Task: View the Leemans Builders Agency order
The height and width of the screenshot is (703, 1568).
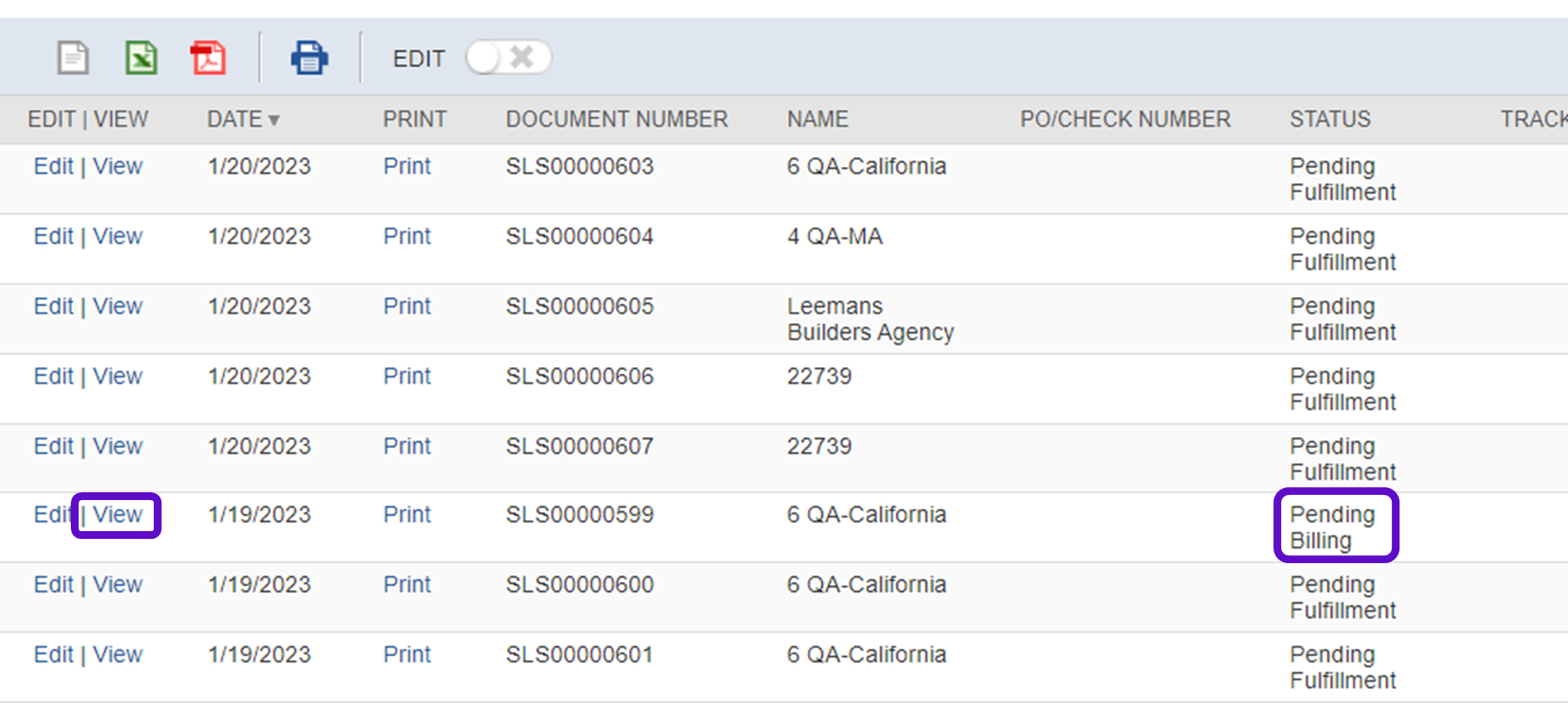Action: [117, 307]
